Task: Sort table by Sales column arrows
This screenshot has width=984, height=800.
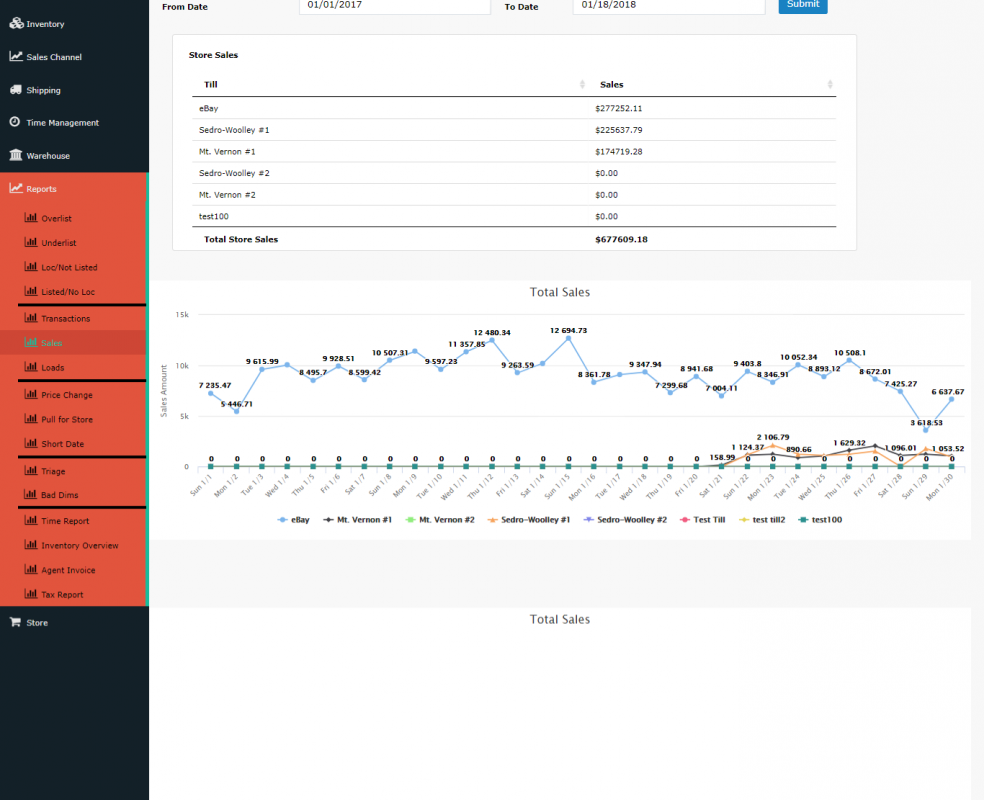Action: [x=830, y=85]
